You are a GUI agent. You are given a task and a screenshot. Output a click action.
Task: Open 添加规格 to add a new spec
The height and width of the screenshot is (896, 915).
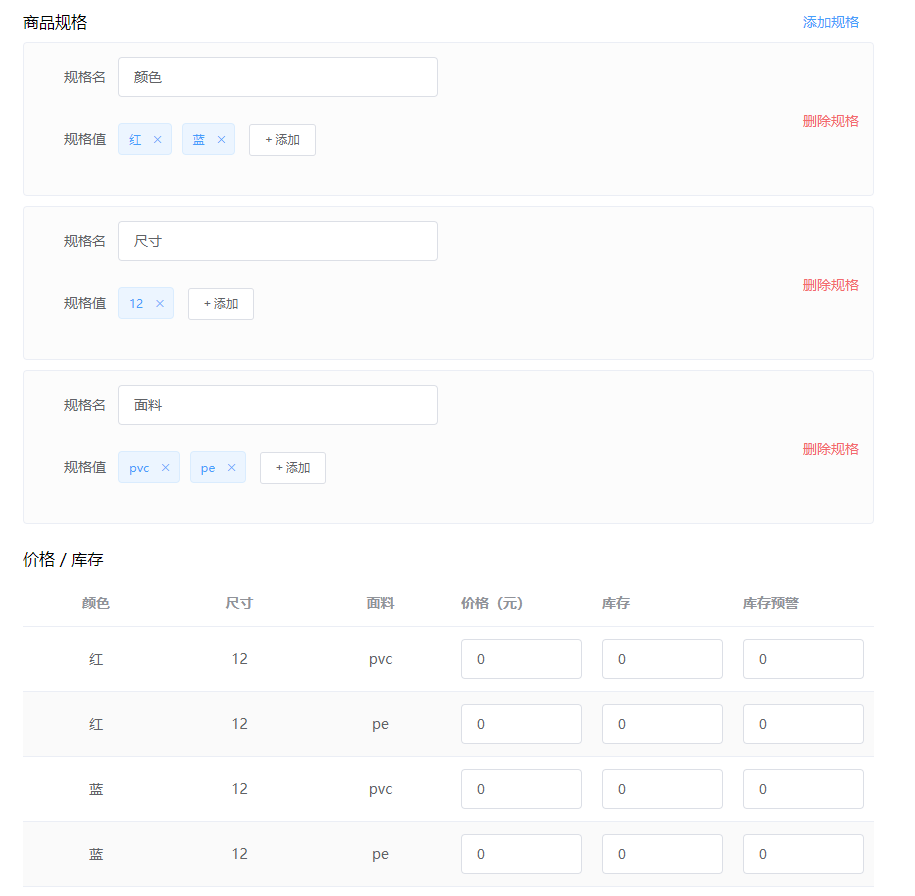(x=831, y=21)
